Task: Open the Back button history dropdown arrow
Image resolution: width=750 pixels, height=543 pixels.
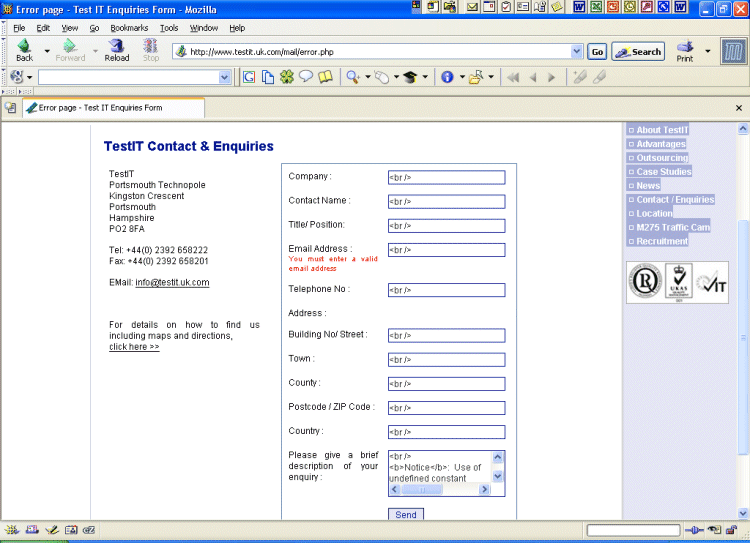Action: (x=47, y=51)
